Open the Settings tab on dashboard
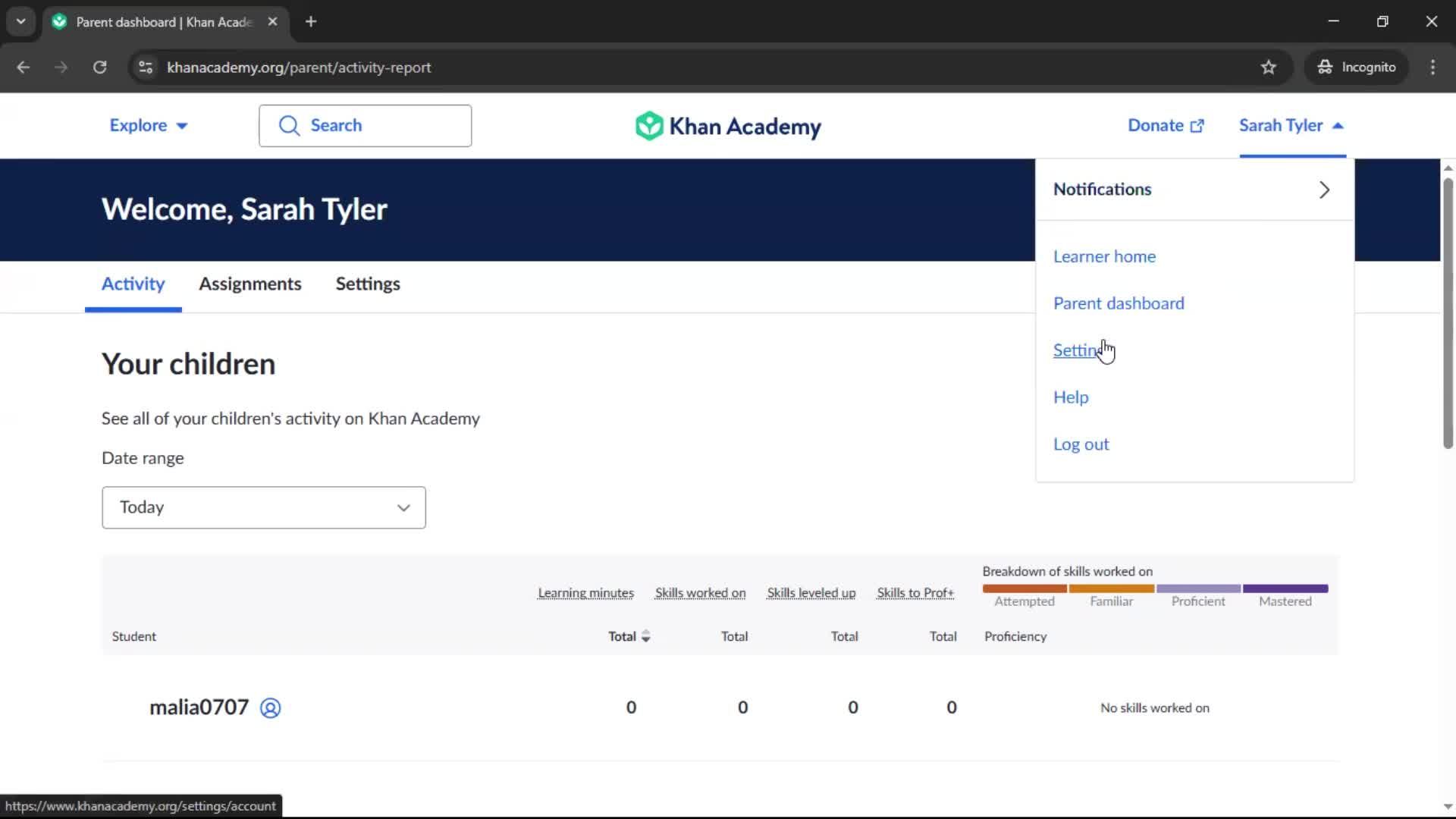Screen dimensions: 1456x819 368,284
